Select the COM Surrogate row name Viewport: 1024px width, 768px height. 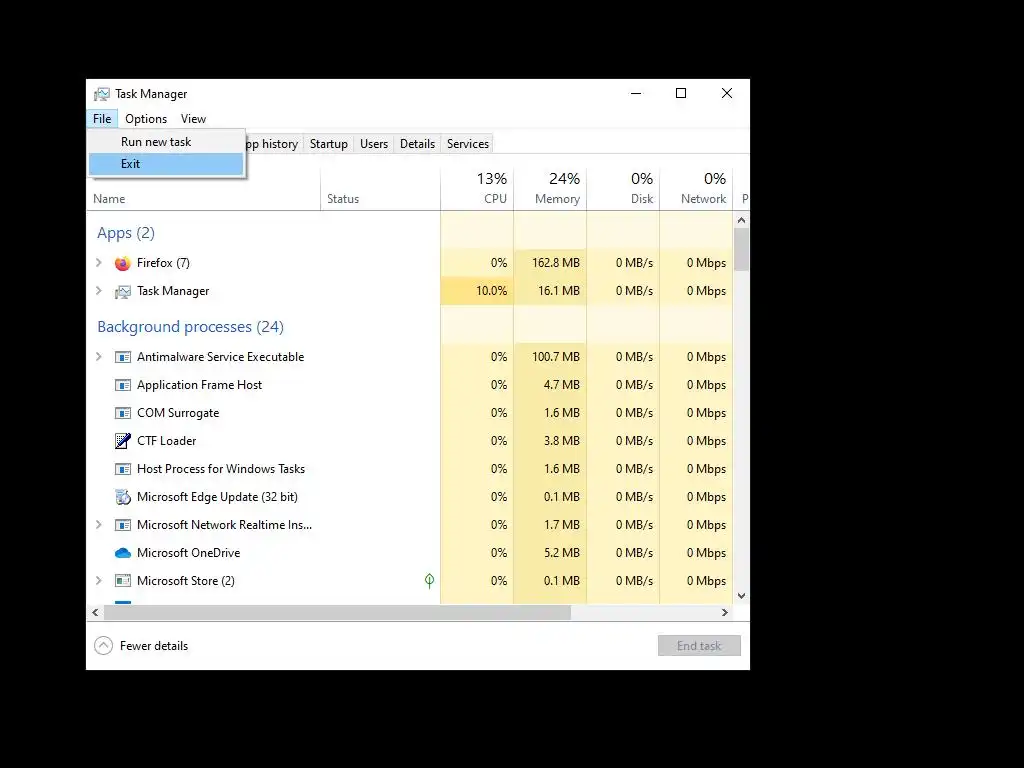click(x=178, y=413)
